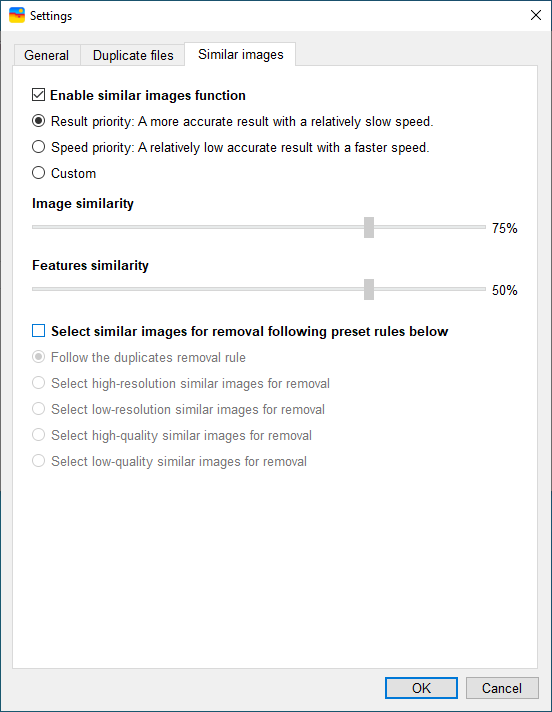Confirm settings with the OK button

[421, 688]
